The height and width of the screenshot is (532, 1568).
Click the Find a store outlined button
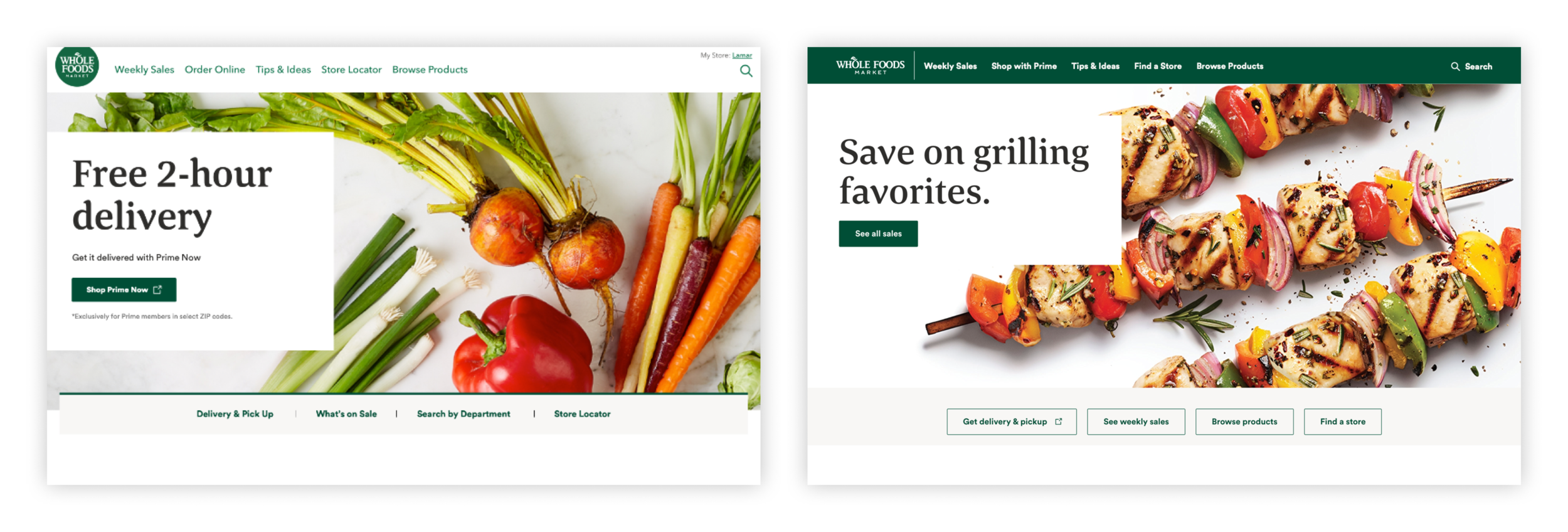(x=1342, y=422)
